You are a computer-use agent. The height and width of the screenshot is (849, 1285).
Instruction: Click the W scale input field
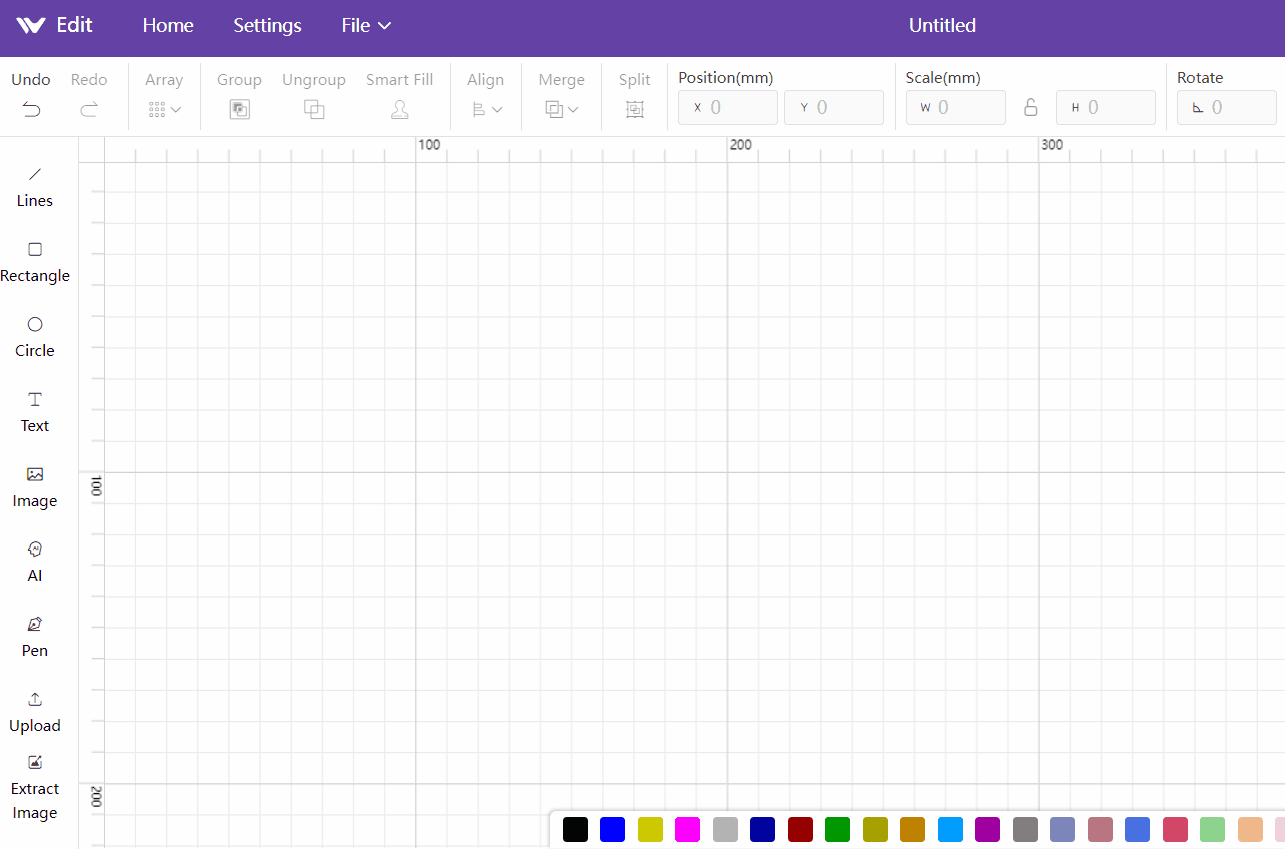click(x=956, y=108)
